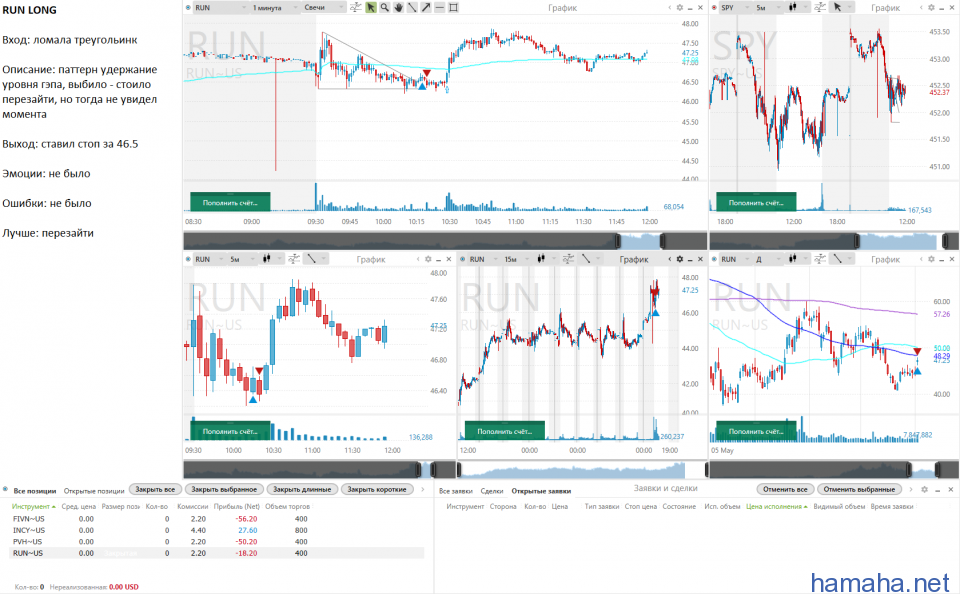Open settings gear of RUN daily chart
The image size is (960, 594).
(931, 259)
